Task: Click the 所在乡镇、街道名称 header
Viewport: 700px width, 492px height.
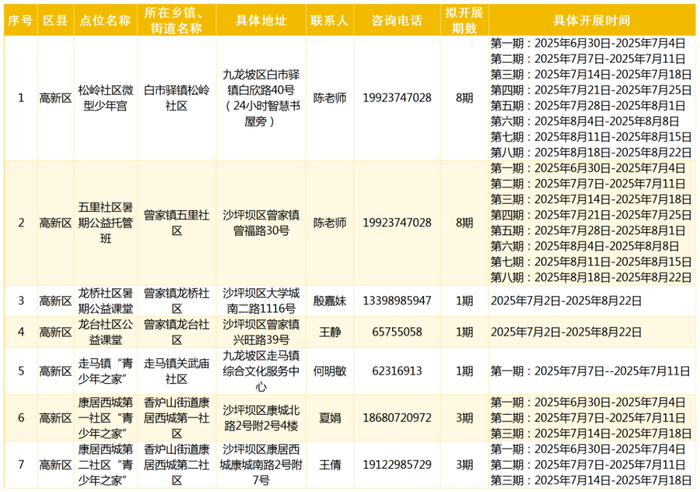Action: [177, 20]
